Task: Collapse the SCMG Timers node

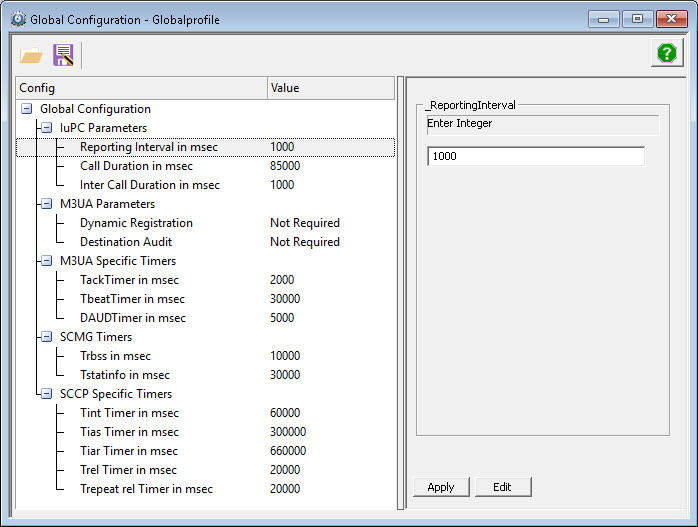Action: coord(46,337)
